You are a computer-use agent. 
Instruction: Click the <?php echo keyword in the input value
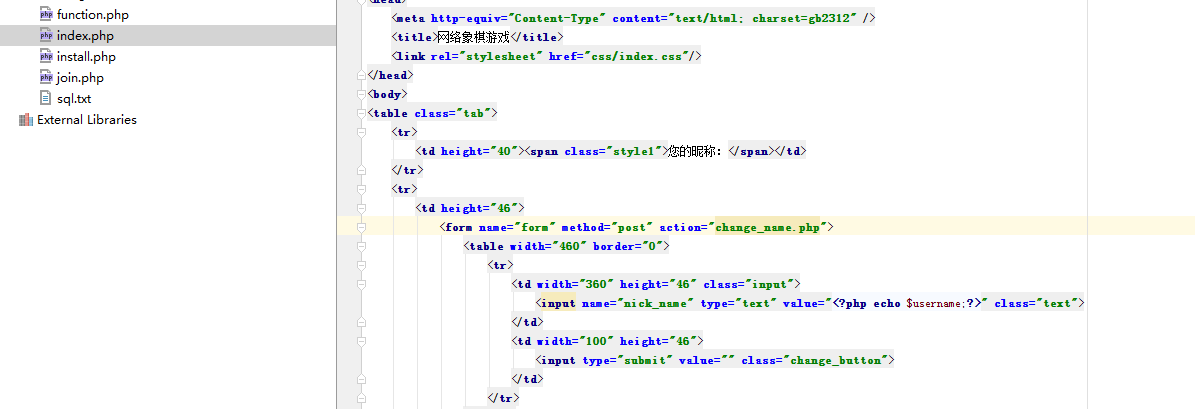point(868,303)
